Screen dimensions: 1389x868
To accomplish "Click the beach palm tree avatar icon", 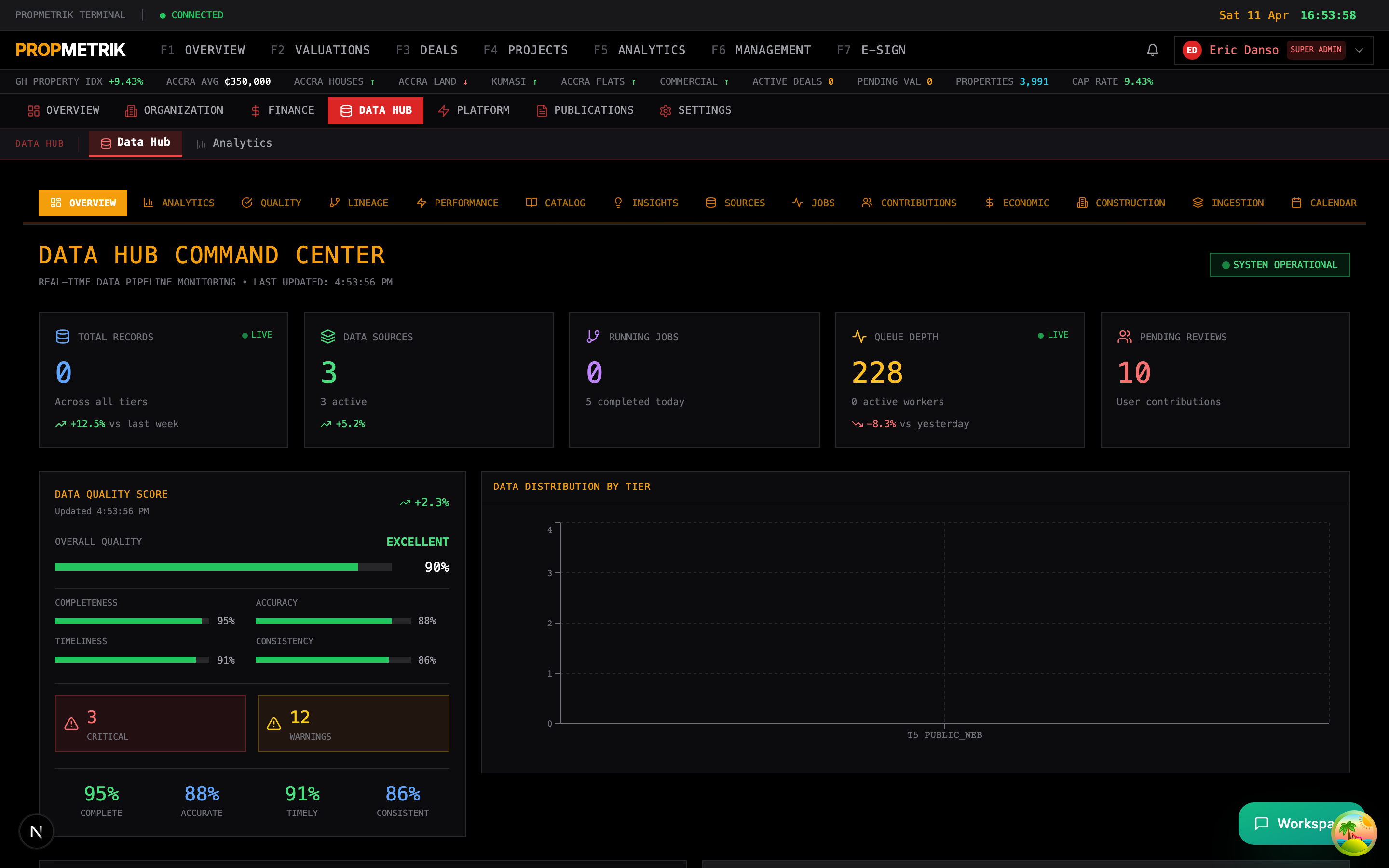I will point(1354,833).
